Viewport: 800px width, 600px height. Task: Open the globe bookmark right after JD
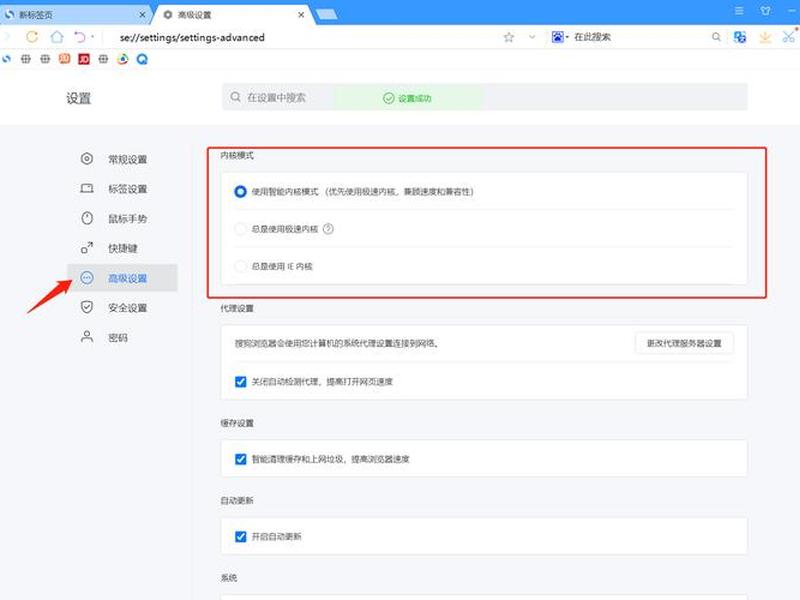103,59
